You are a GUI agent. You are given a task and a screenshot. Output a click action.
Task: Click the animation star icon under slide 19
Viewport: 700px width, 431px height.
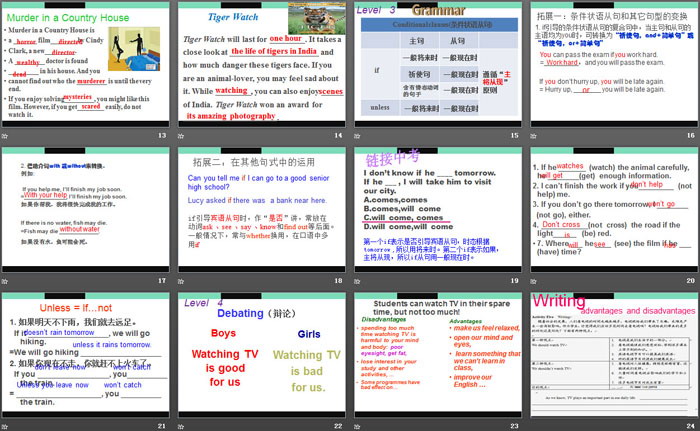point(357,281)
